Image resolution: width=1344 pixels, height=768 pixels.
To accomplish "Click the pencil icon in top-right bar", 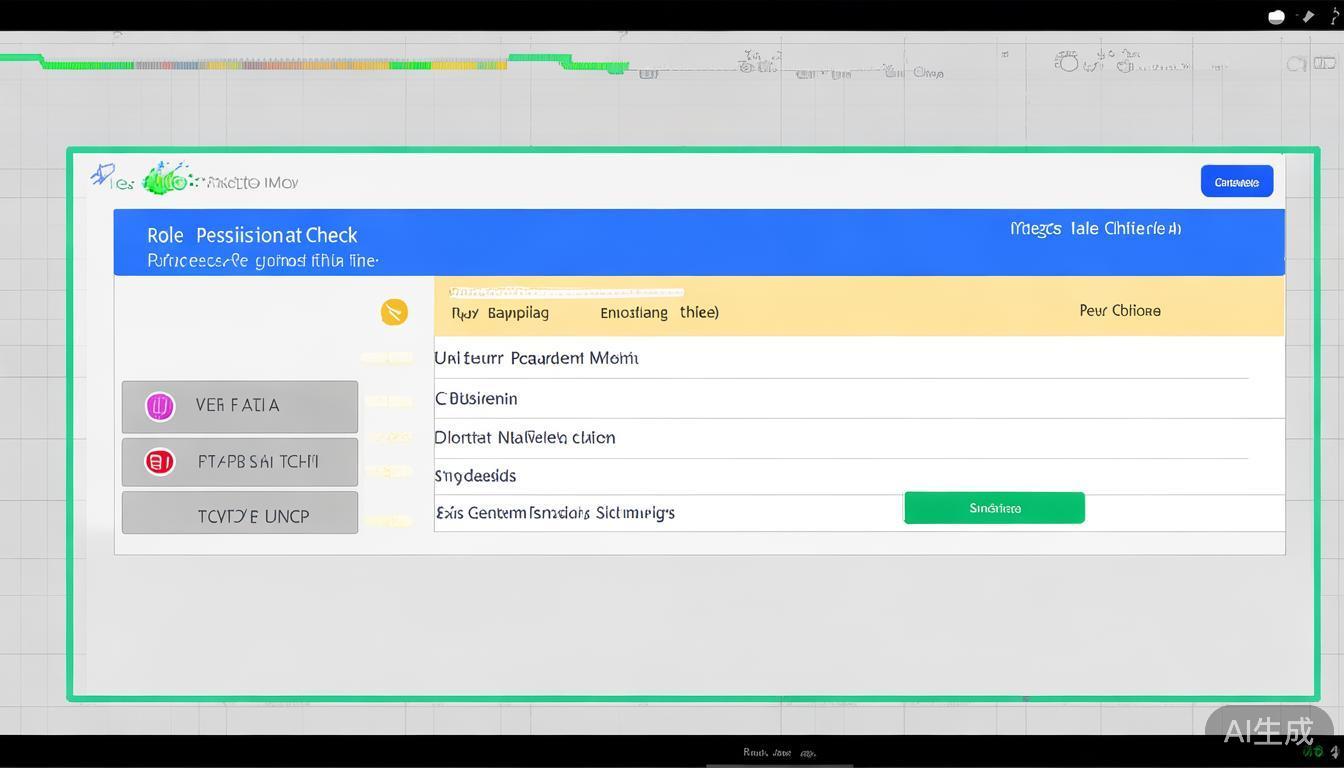I will (1307, 16).
